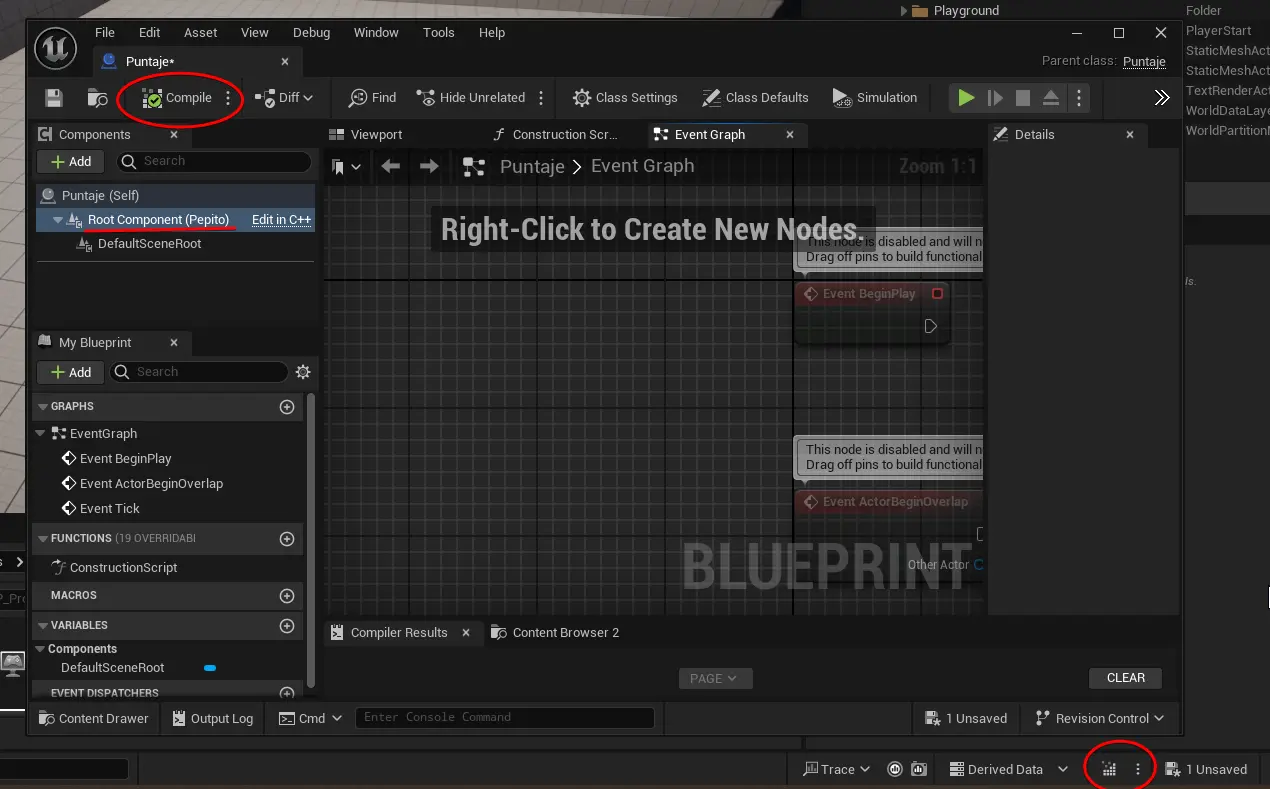Select Event BeginPlay in My Blueprint
This screenshot has width=1270, height=789.
click(125, 458)
